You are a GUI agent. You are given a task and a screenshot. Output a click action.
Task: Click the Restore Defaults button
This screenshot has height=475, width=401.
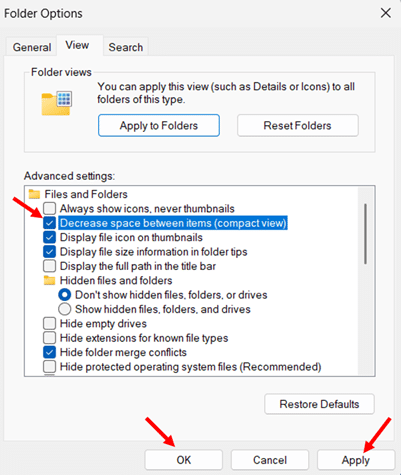(319, 404)
